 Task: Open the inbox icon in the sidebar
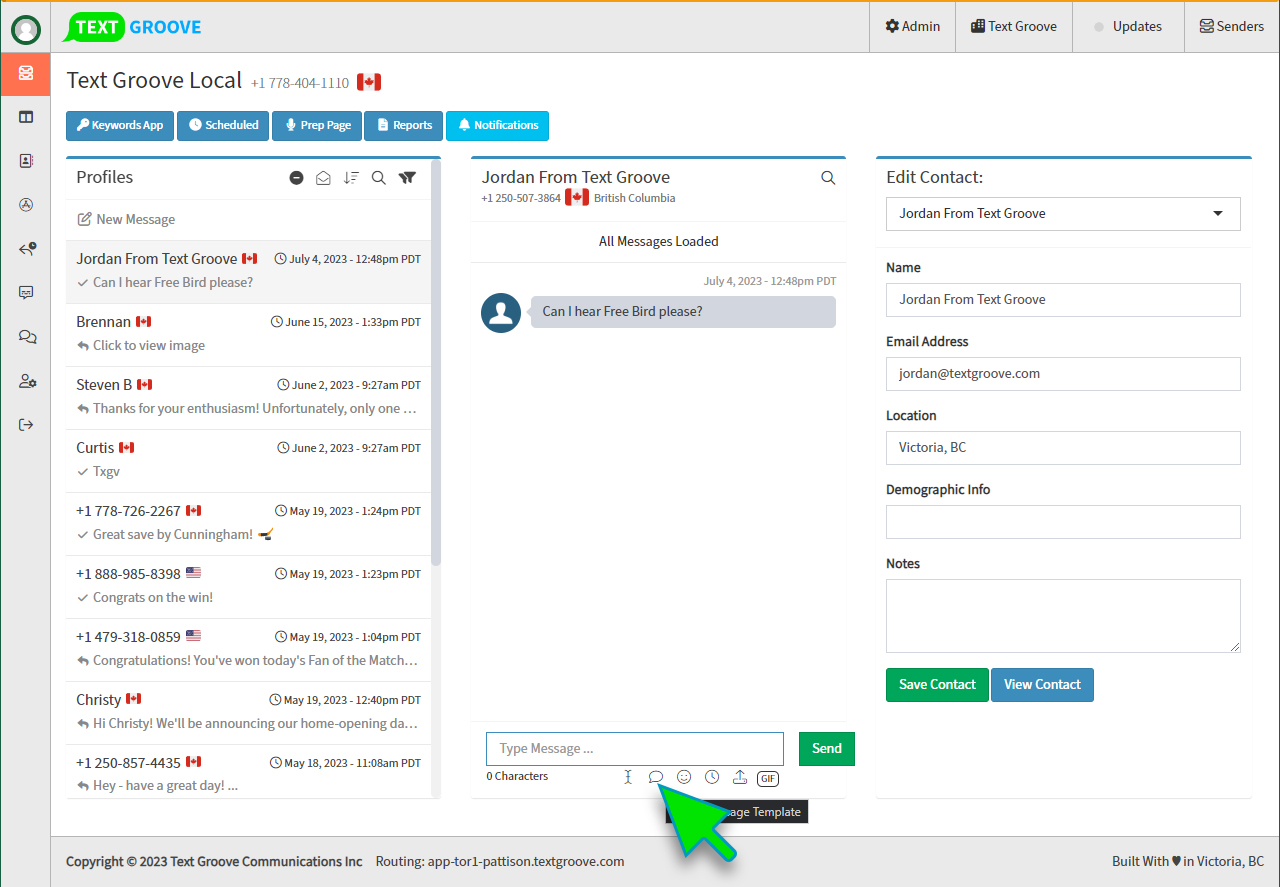click(x=26, y=73)
